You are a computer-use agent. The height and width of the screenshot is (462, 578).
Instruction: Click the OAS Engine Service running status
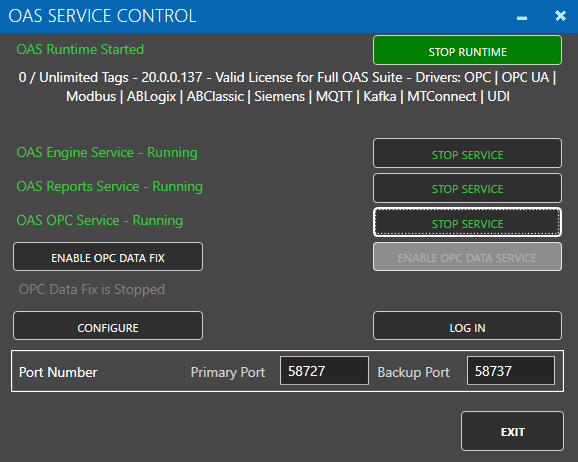[x=107, y=153]
